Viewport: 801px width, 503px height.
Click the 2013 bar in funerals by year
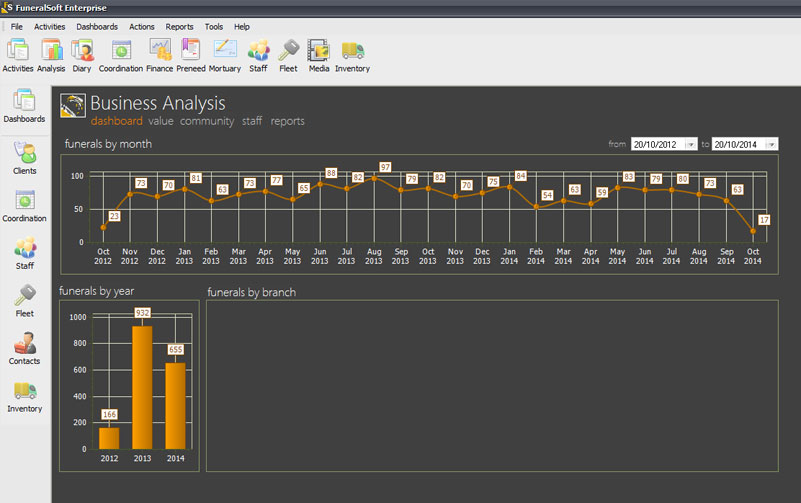[143, 387]
